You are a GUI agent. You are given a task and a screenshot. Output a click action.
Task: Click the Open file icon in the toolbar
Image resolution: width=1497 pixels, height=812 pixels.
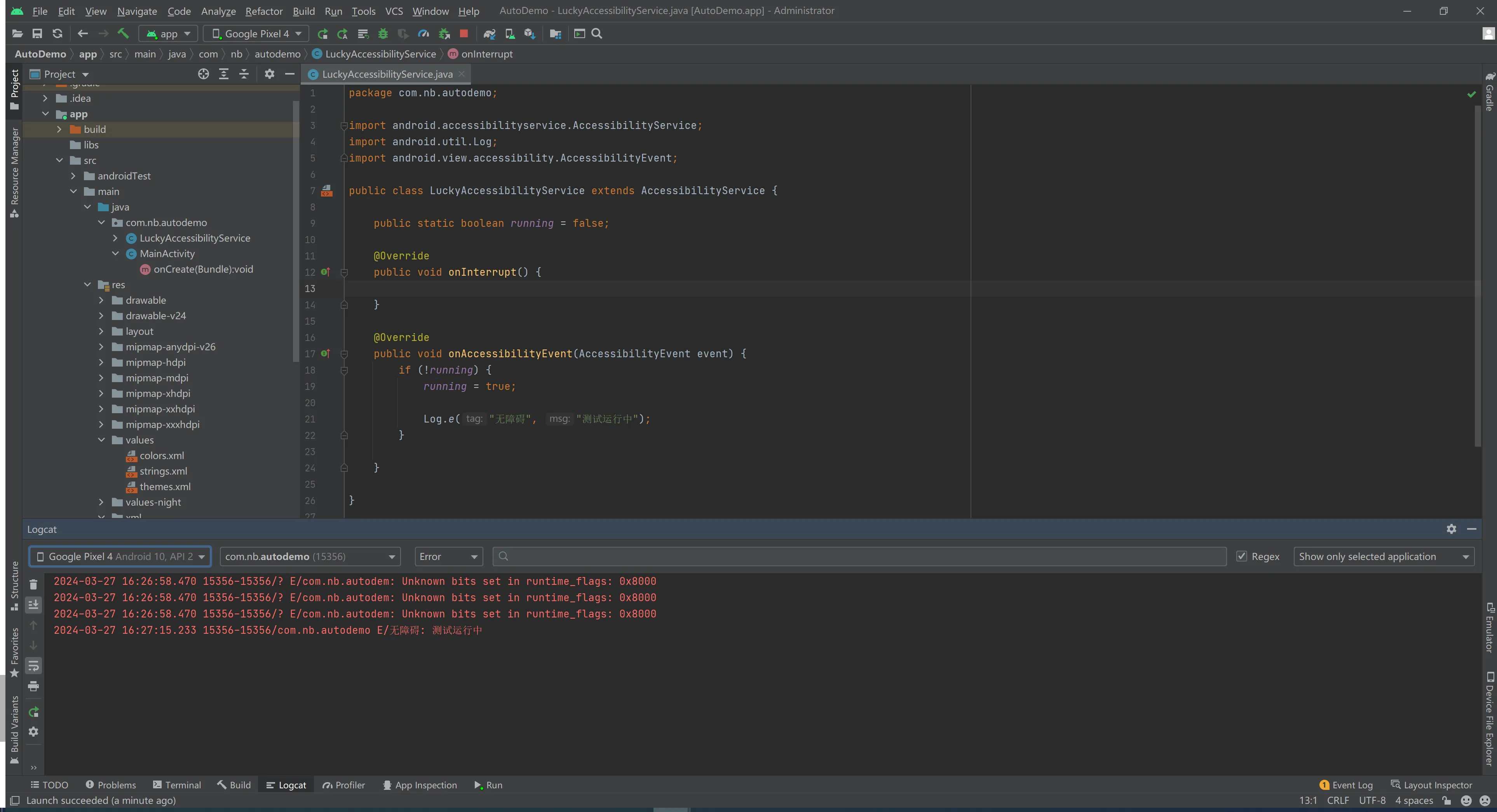17,34
